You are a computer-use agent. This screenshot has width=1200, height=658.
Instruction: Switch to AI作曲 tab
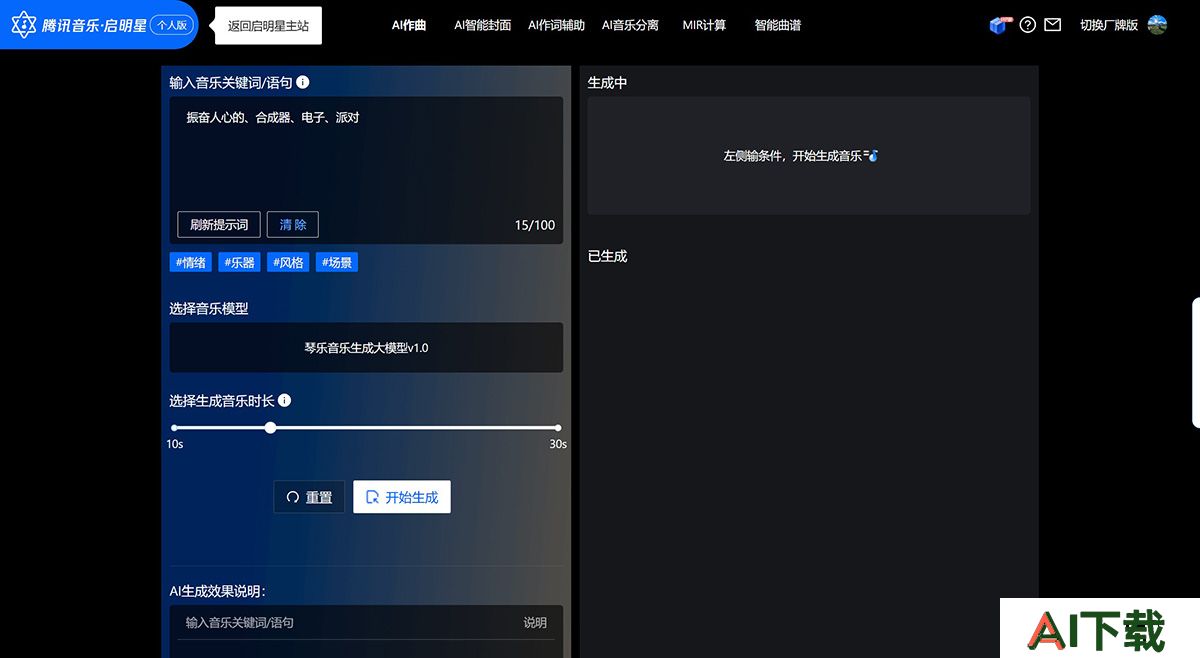point(409,25)
